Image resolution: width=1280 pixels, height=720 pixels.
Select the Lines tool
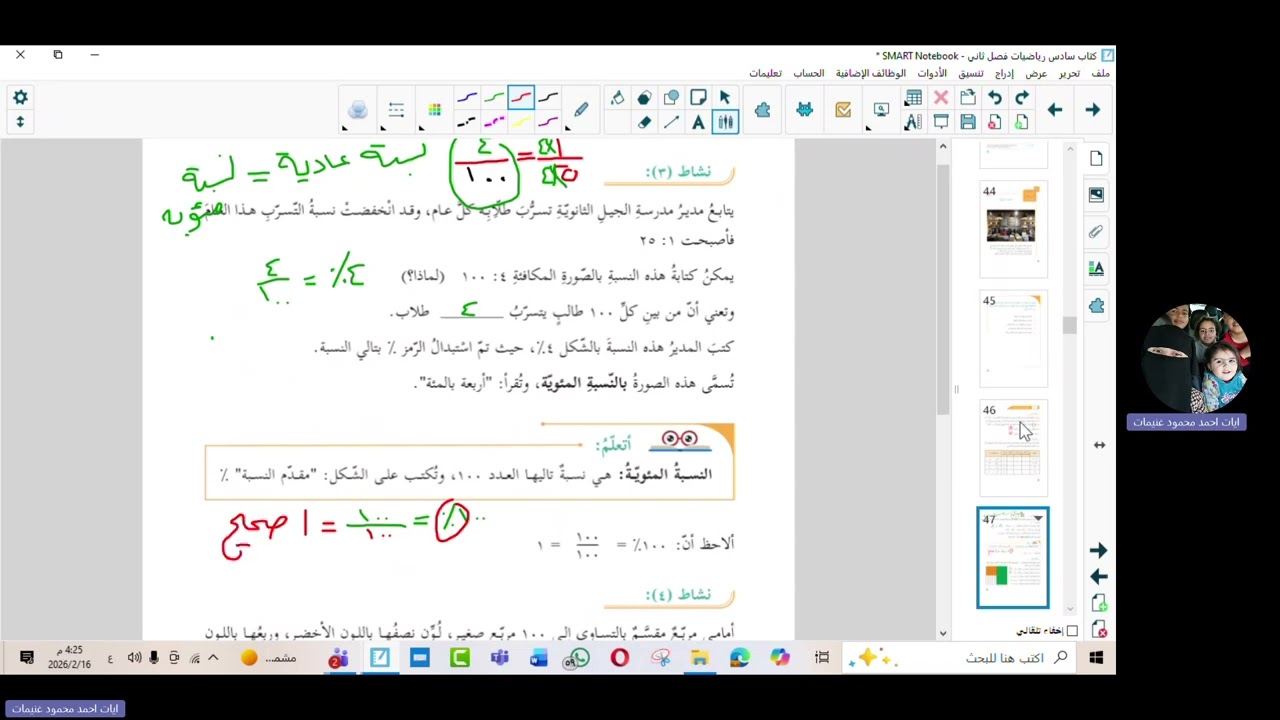coord(671,122)
